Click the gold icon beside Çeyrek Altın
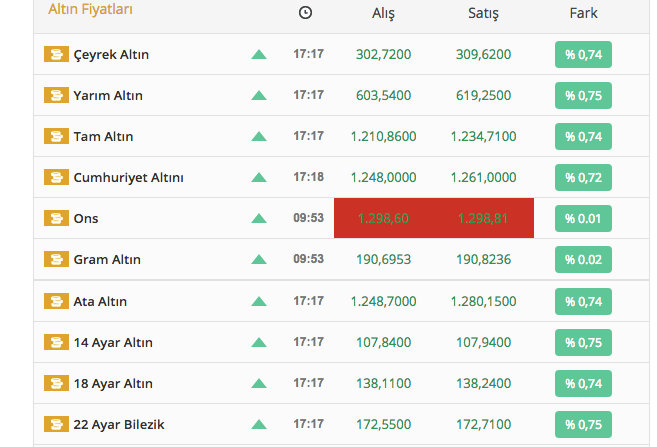657x447 pixels. tap(56, 54)
